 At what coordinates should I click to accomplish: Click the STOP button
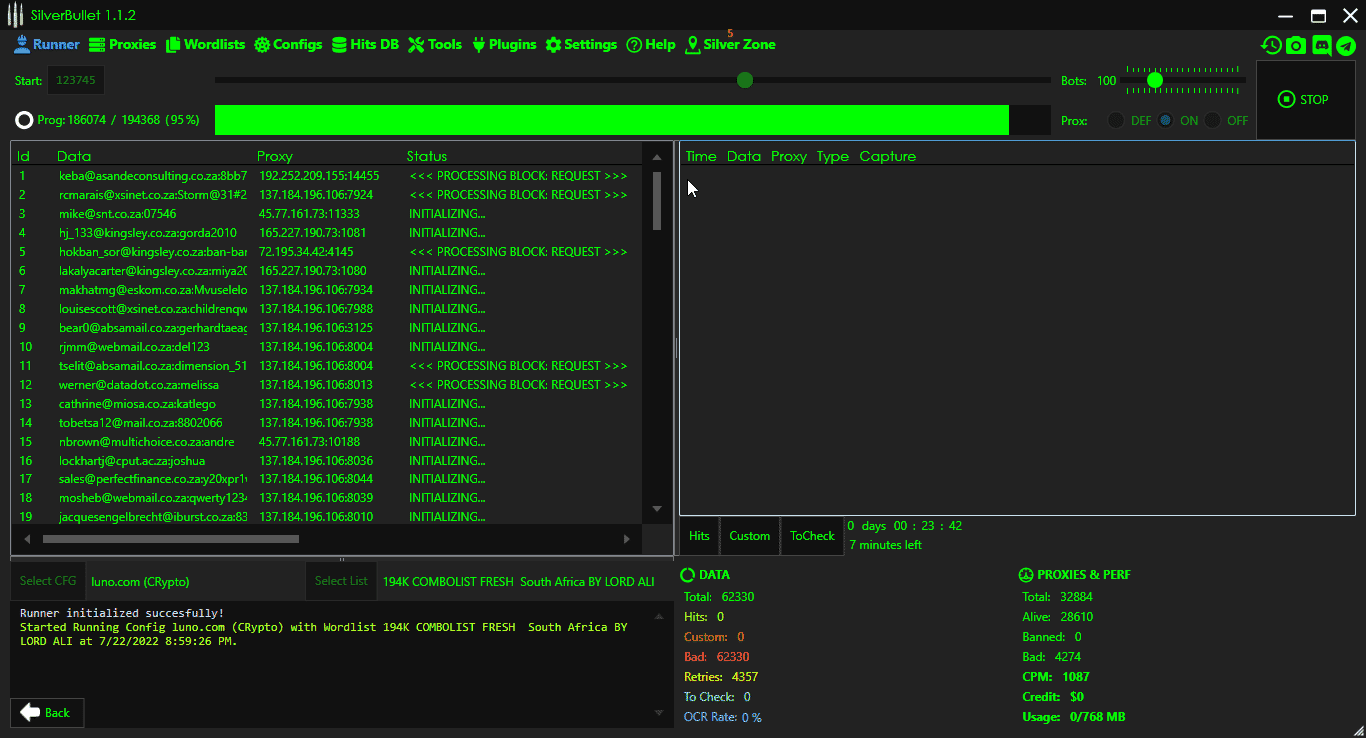[1303, 100]
